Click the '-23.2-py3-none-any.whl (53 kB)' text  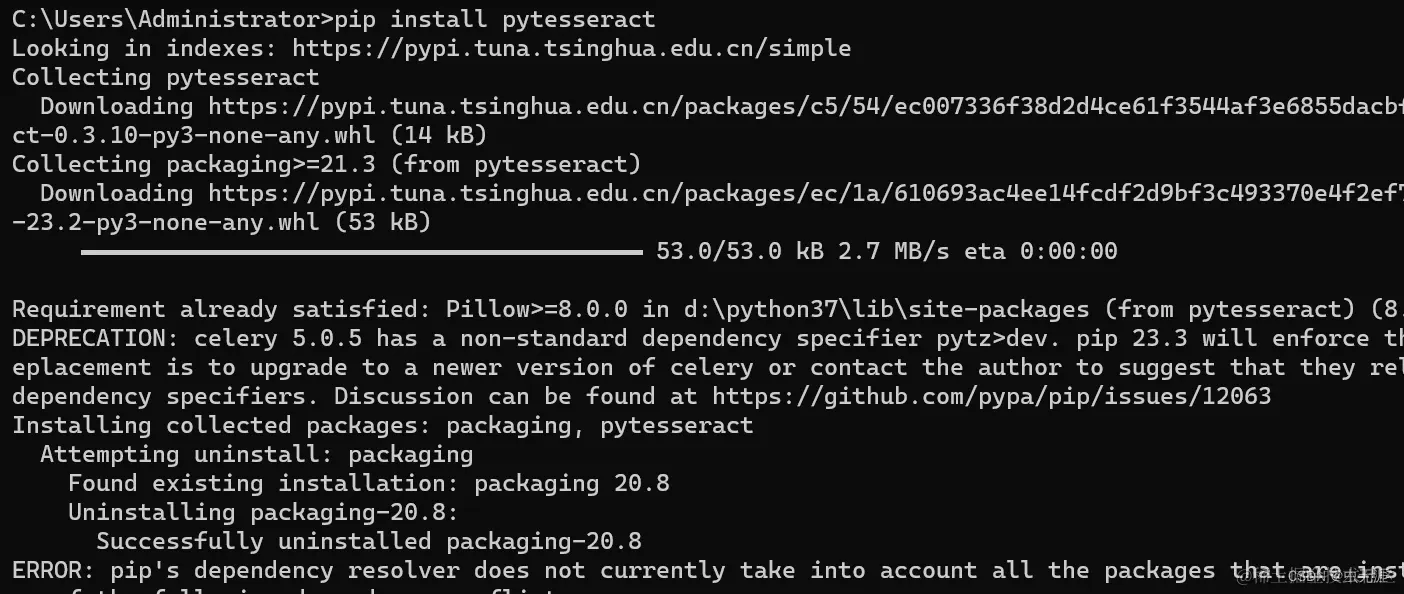click(221, 222)
